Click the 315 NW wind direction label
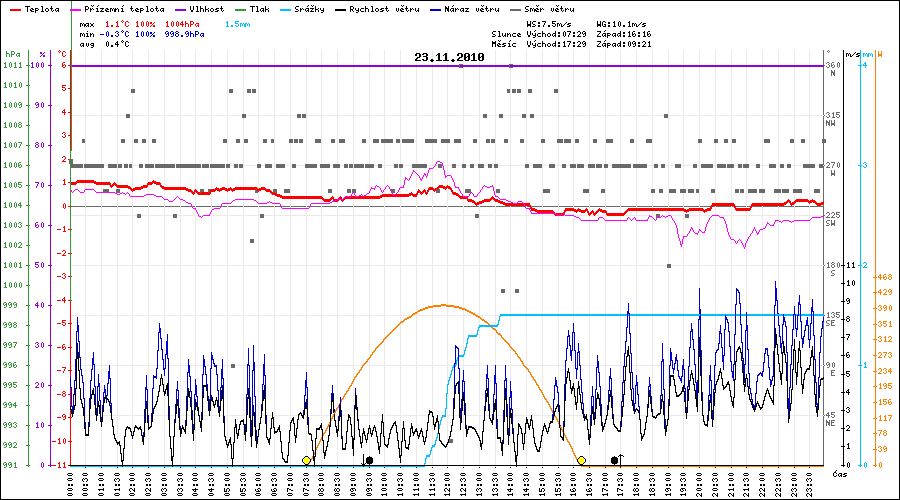 pyautogui.click(x=833, y=119)
